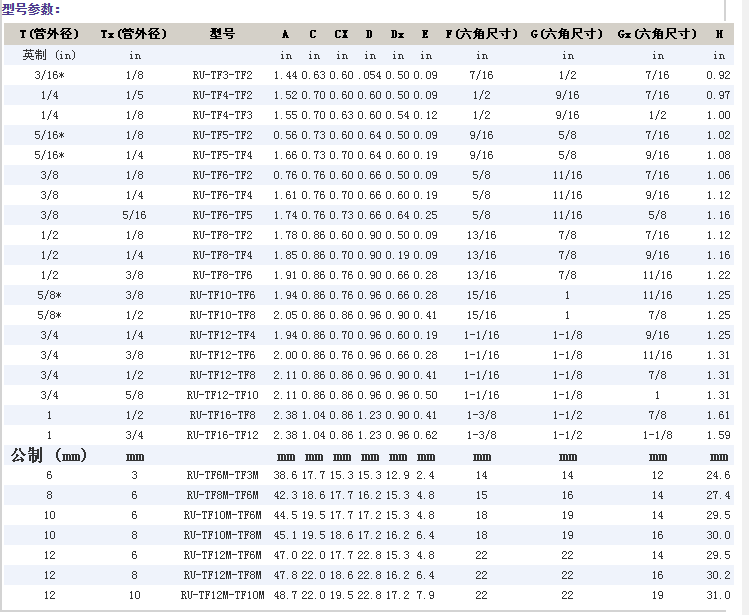Click A value 48.7 in RU-TF12M-TF10M row
Viewport: 749px width, 615px height.
coord(285,595)
